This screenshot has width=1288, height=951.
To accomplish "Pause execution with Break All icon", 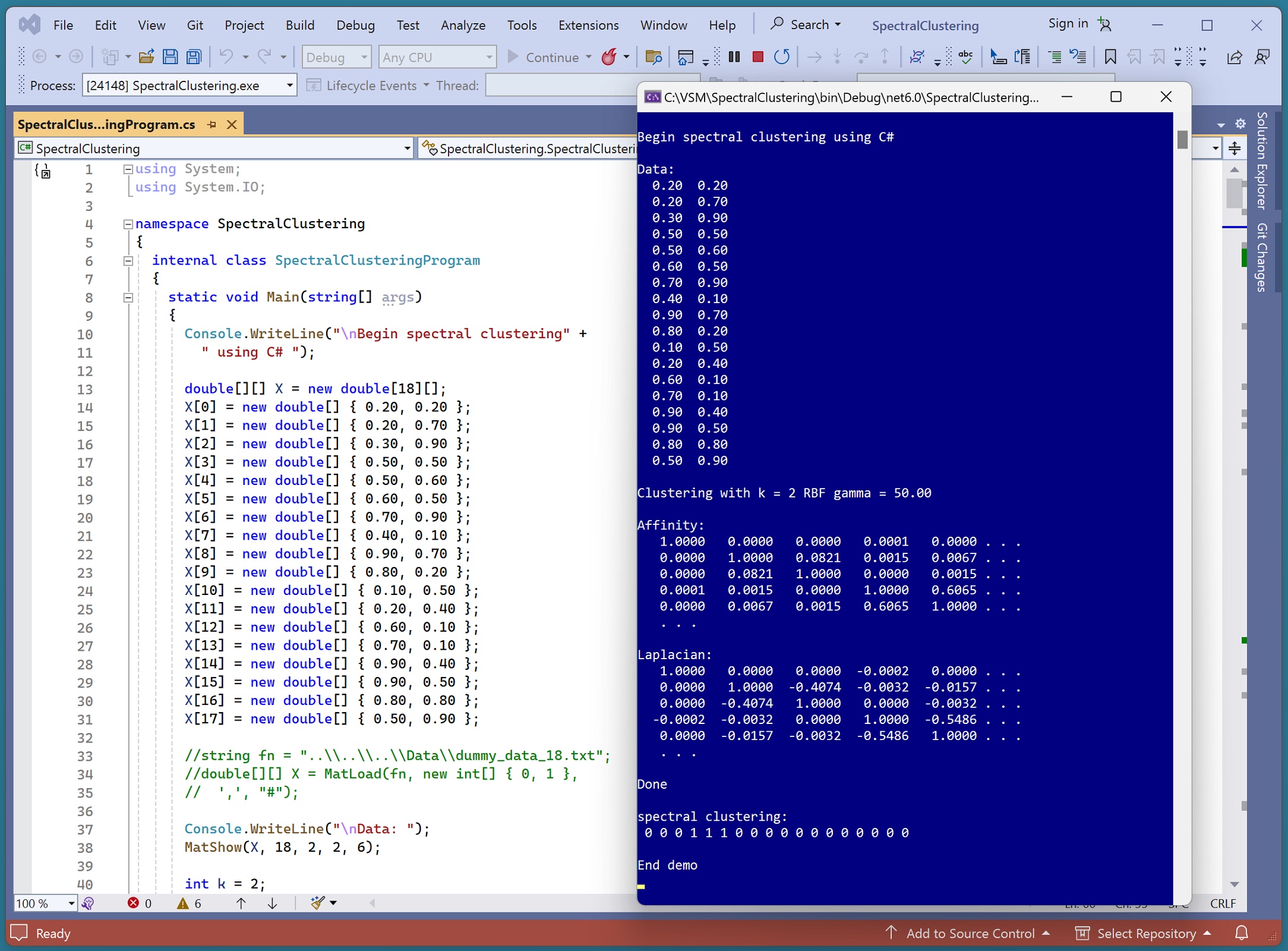I will click(734, 57).
